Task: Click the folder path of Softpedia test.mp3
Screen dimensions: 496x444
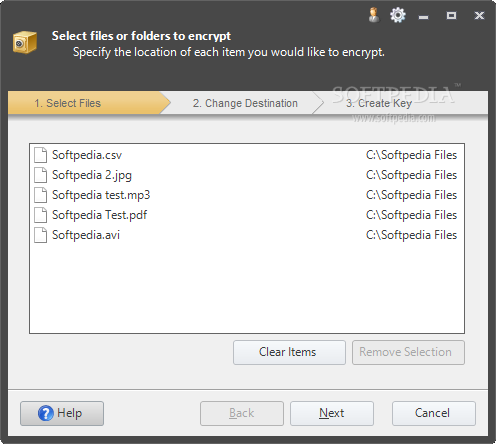Action: pos(411,195)
